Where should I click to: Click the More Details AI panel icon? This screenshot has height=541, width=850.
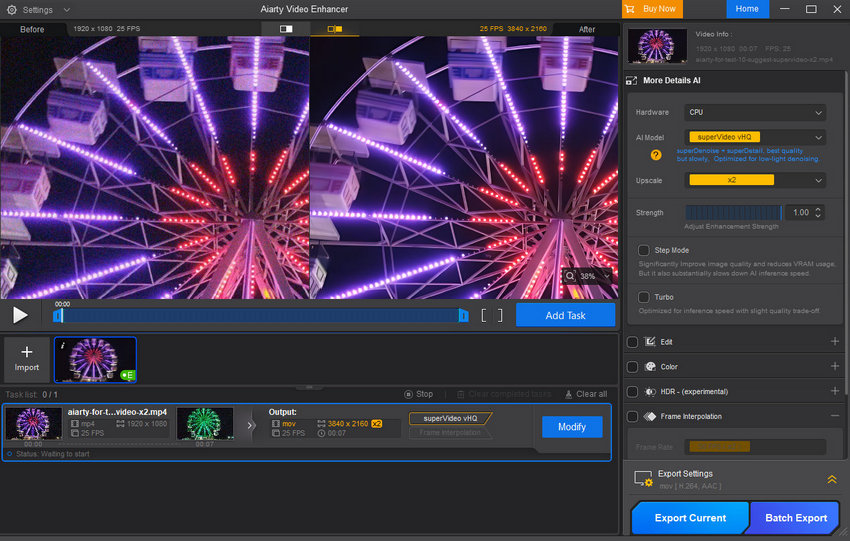pos(632,80)
